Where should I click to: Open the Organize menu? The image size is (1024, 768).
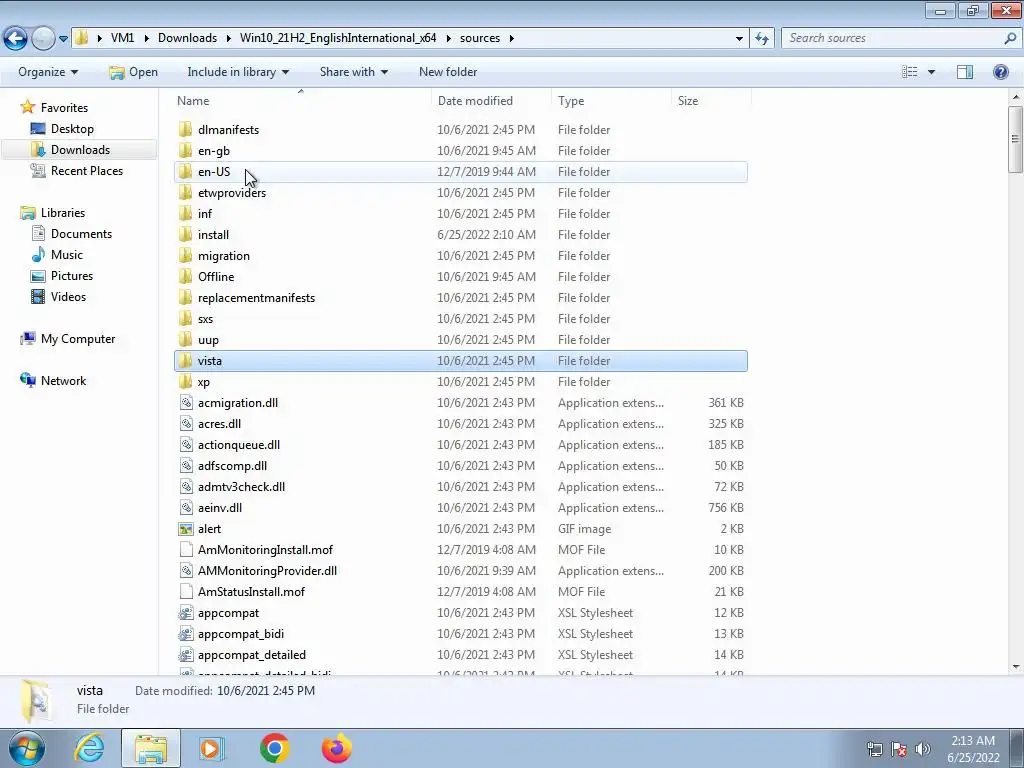(48, 72)
